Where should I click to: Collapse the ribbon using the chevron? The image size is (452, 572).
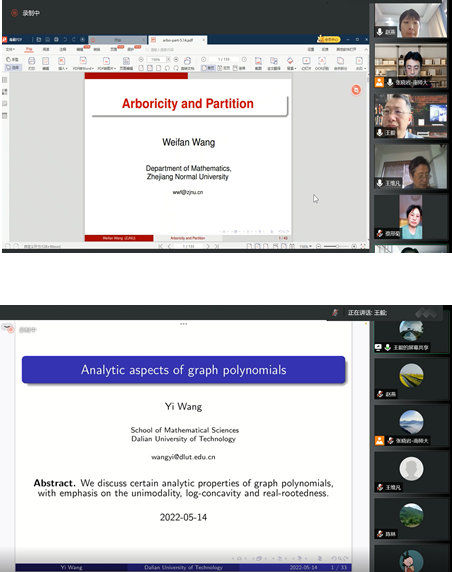(366, 49)
